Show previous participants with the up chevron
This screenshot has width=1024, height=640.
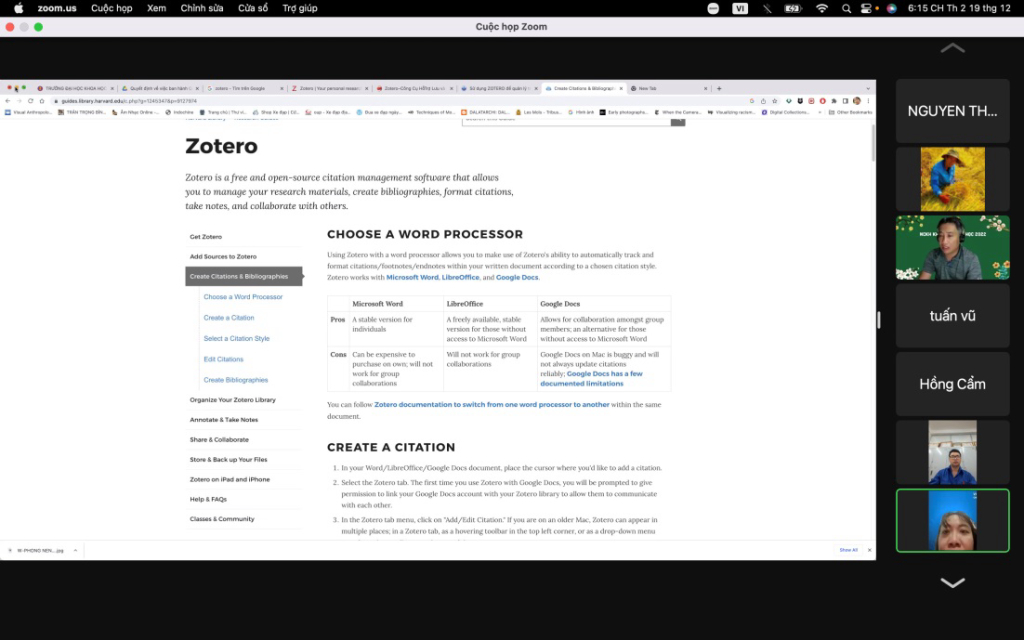click(x=952, y=48)
